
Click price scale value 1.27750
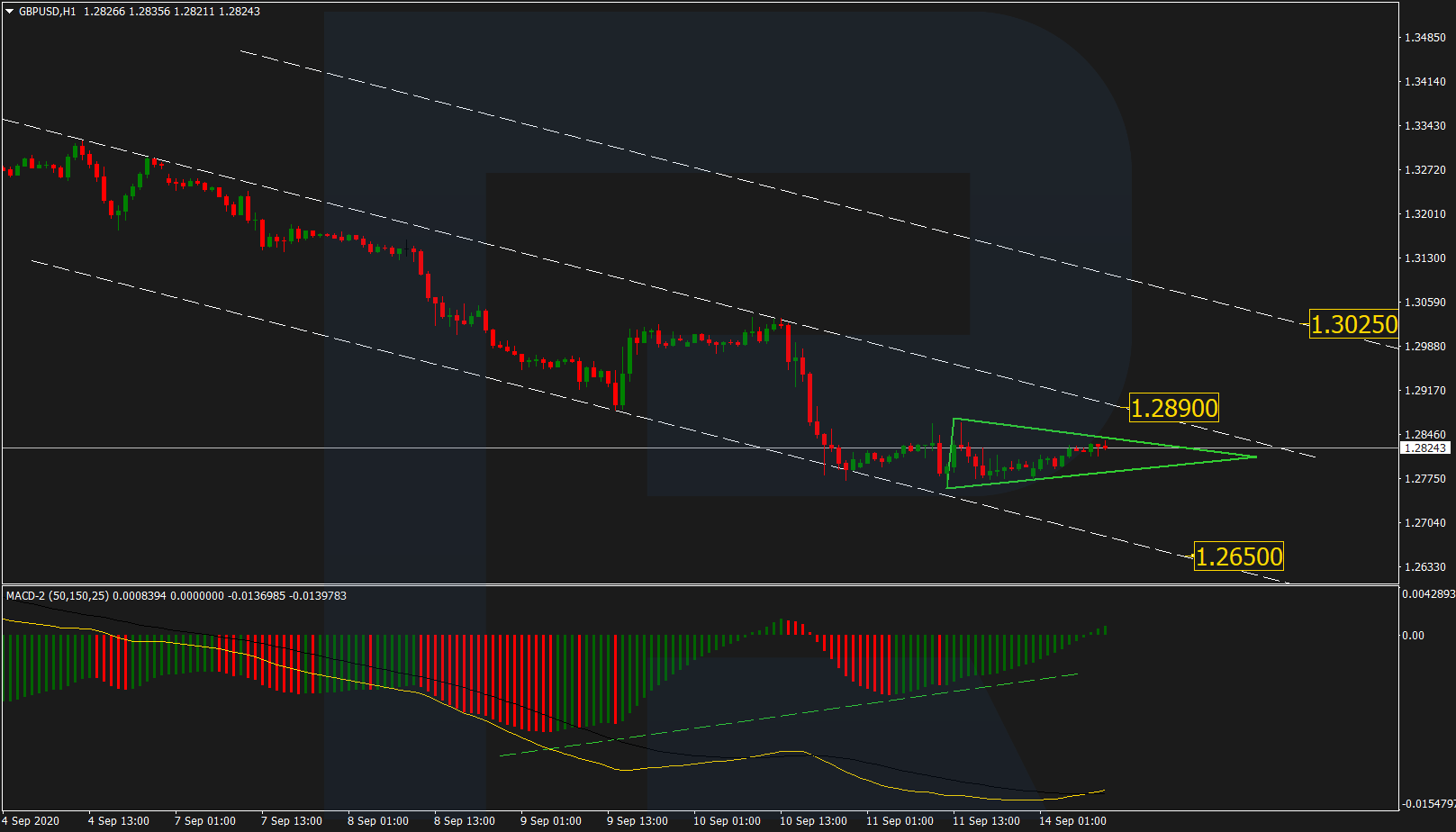[1425, 479]
